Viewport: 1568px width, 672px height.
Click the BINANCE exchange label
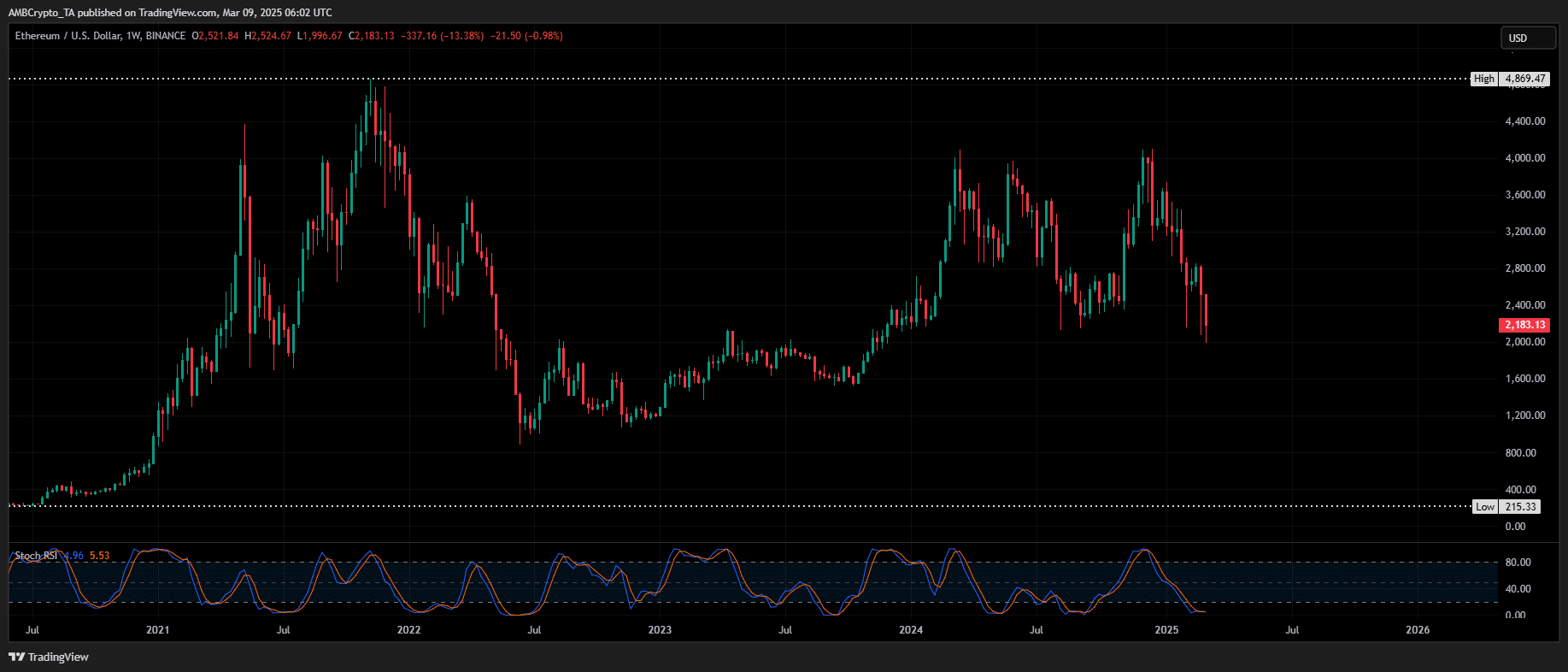(166, 36)
